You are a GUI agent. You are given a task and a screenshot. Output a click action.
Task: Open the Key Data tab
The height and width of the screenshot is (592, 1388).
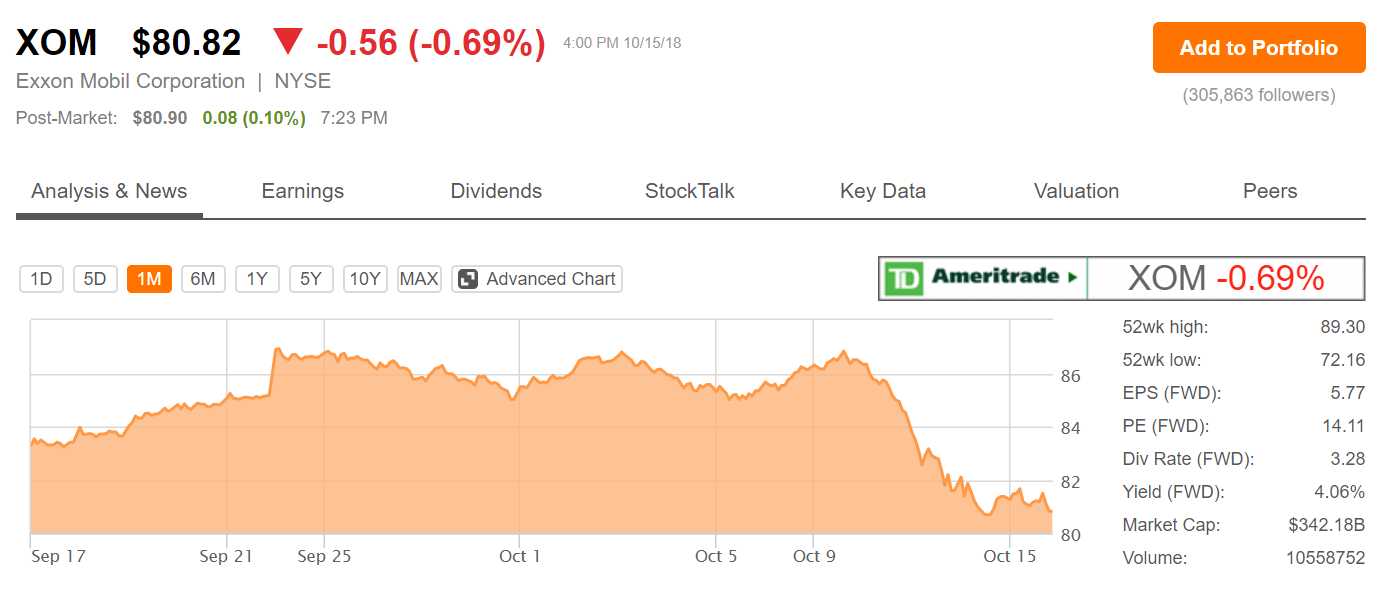pos(883,191)
